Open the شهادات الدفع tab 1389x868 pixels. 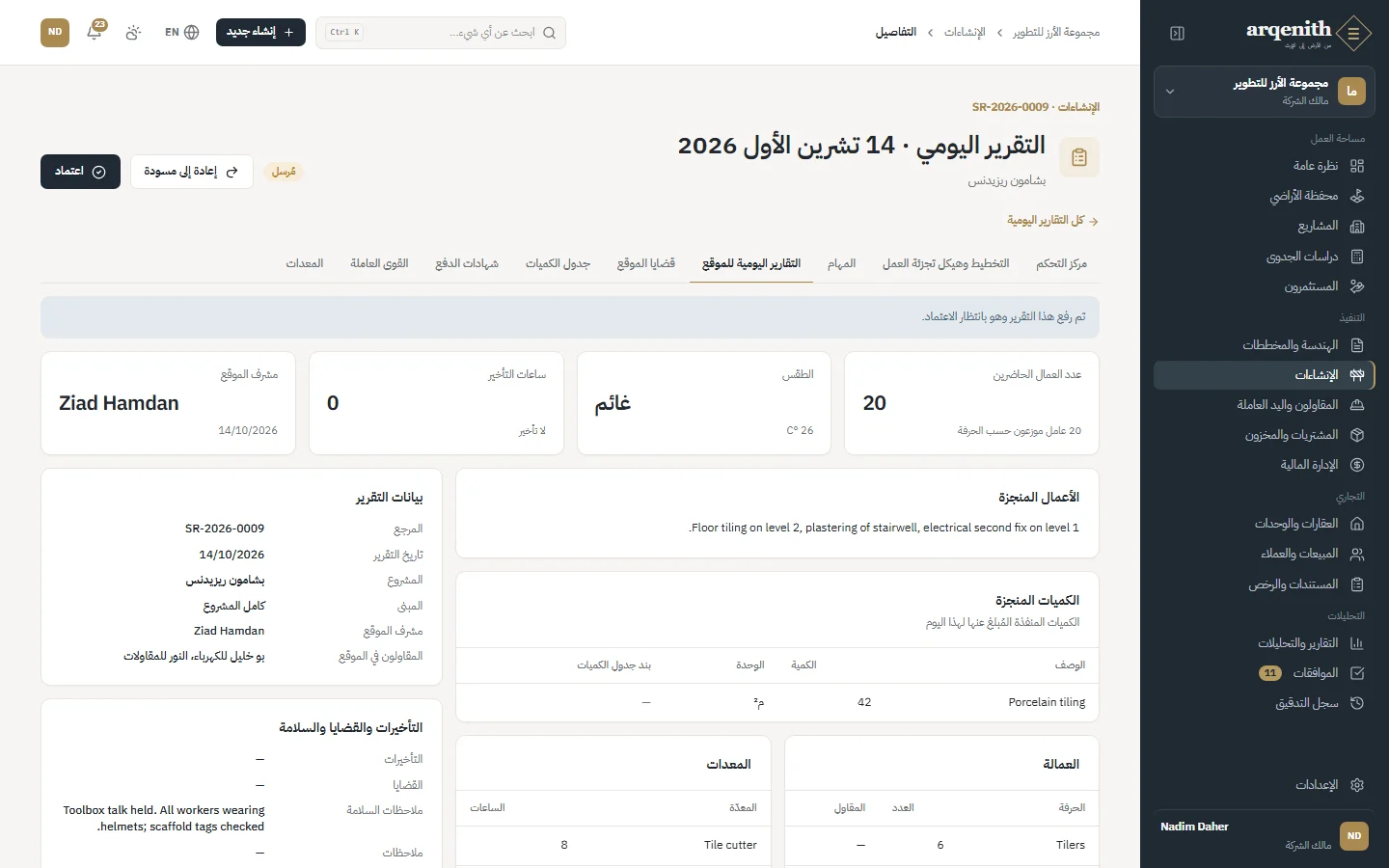tap(467, 264)
